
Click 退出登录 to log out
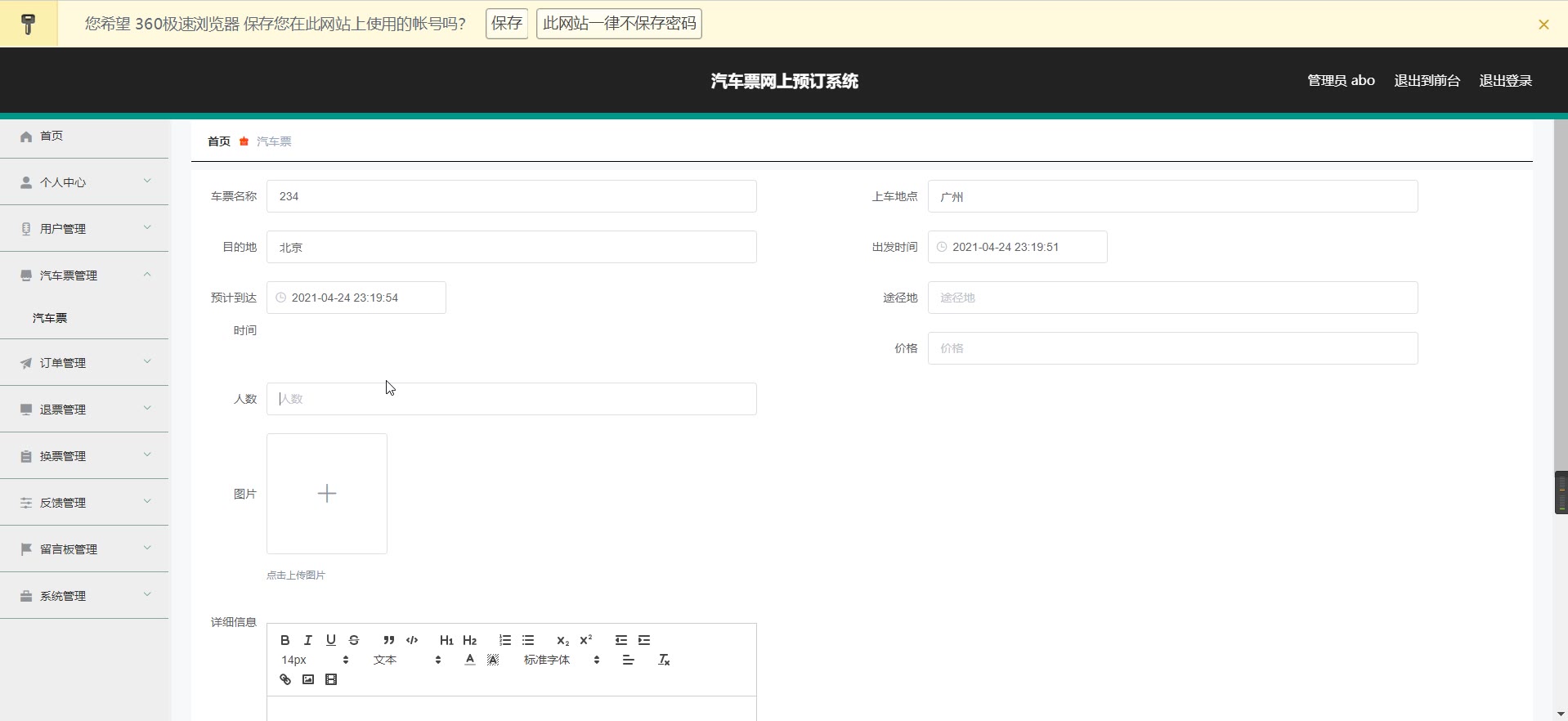pyautogui.click(x=1505, y=80)
